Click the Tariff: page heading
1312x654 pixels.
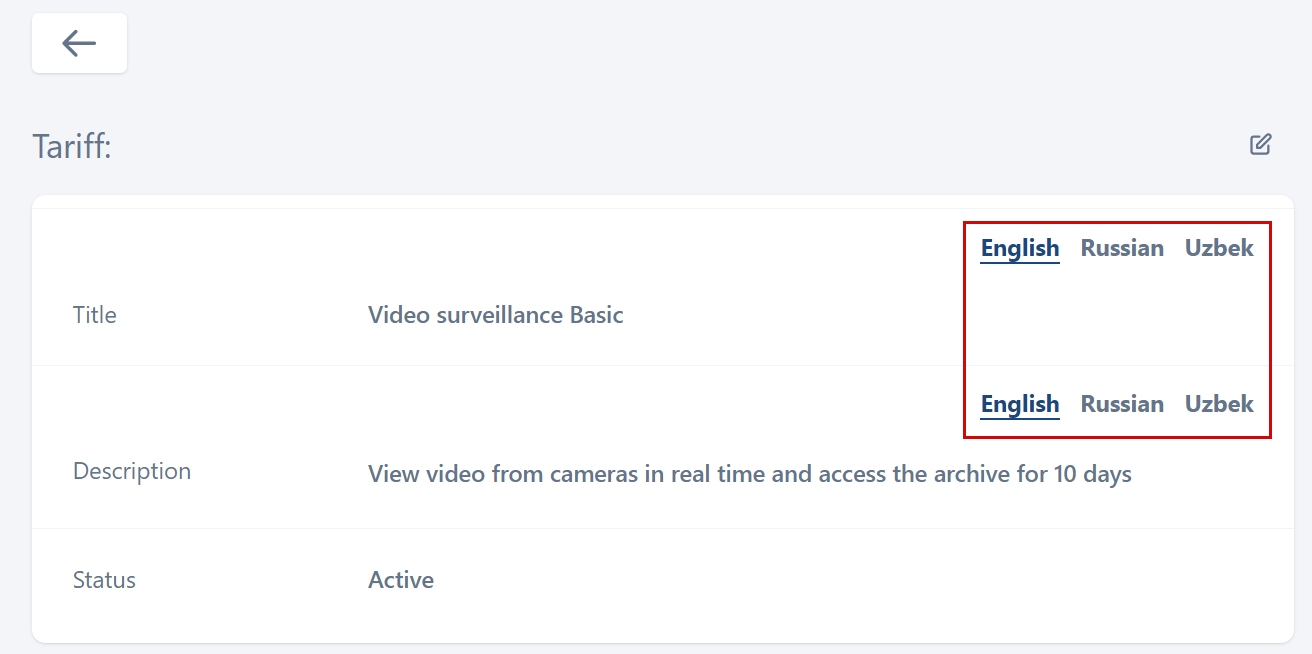click(x=72, y=147)
